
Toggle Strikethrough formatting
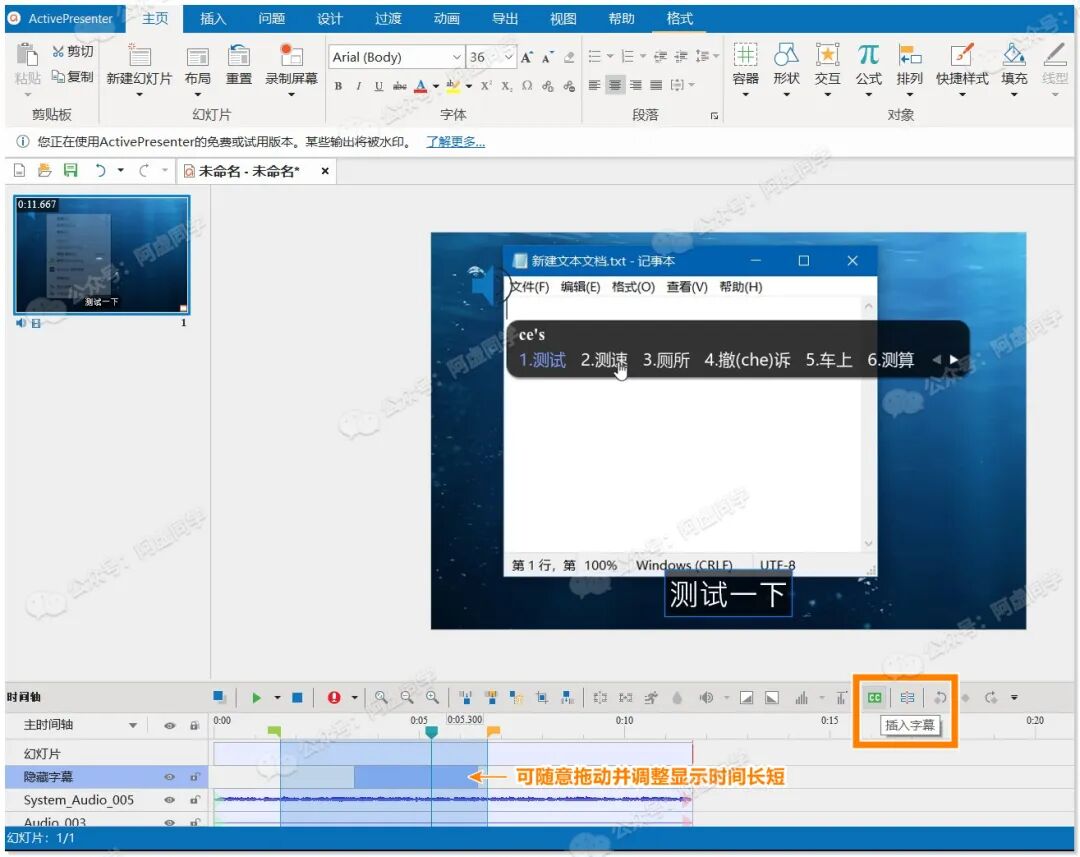pyautogui.click(x=399, y=85)
